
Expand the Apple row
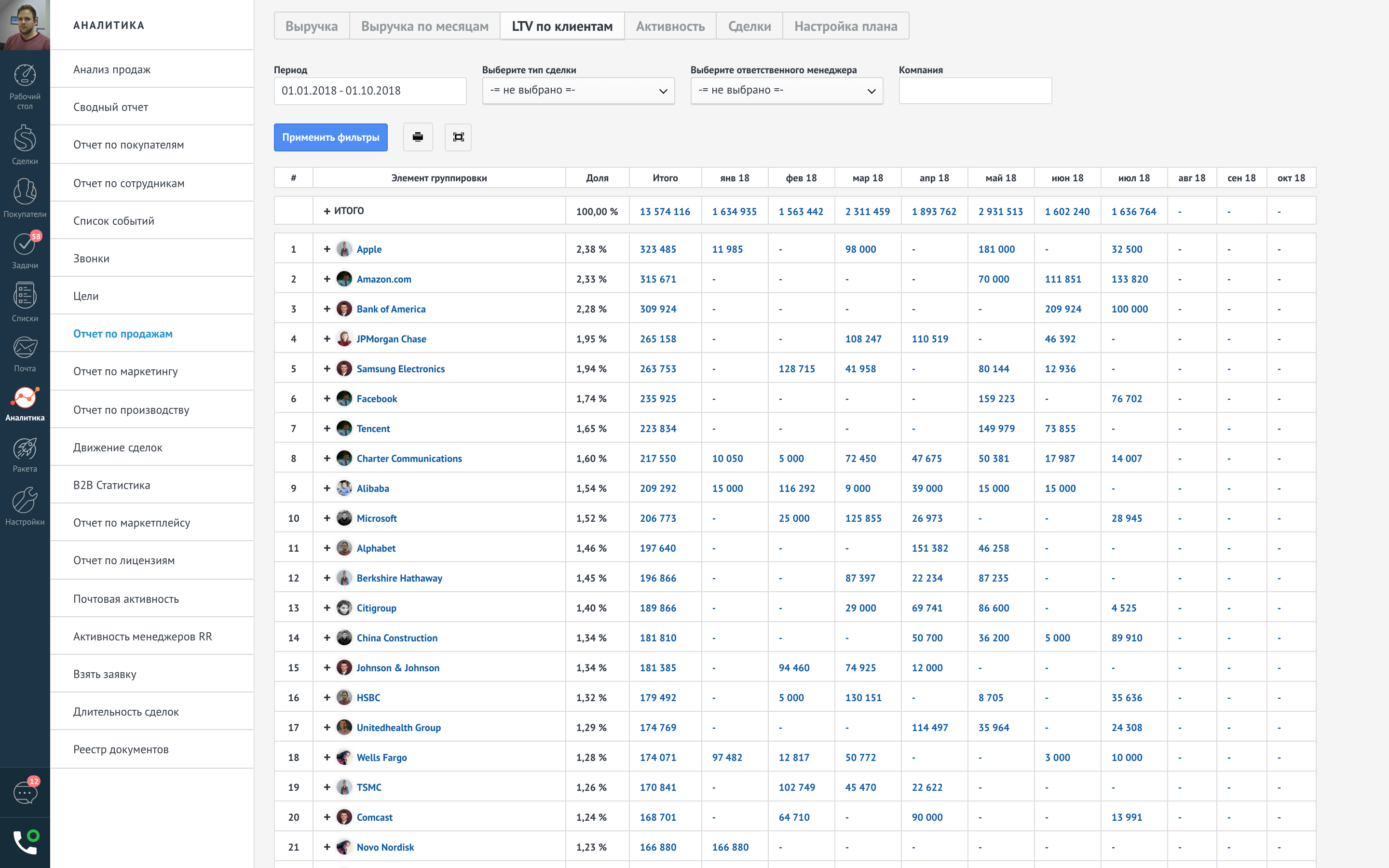click(x=327, y=249)
